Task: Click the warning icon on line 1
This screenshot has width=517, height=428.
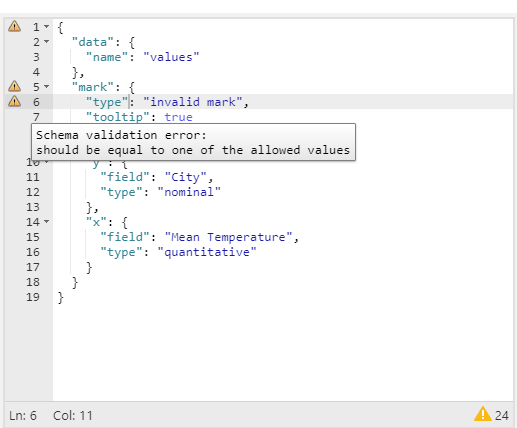Action: tap(14, 26)
